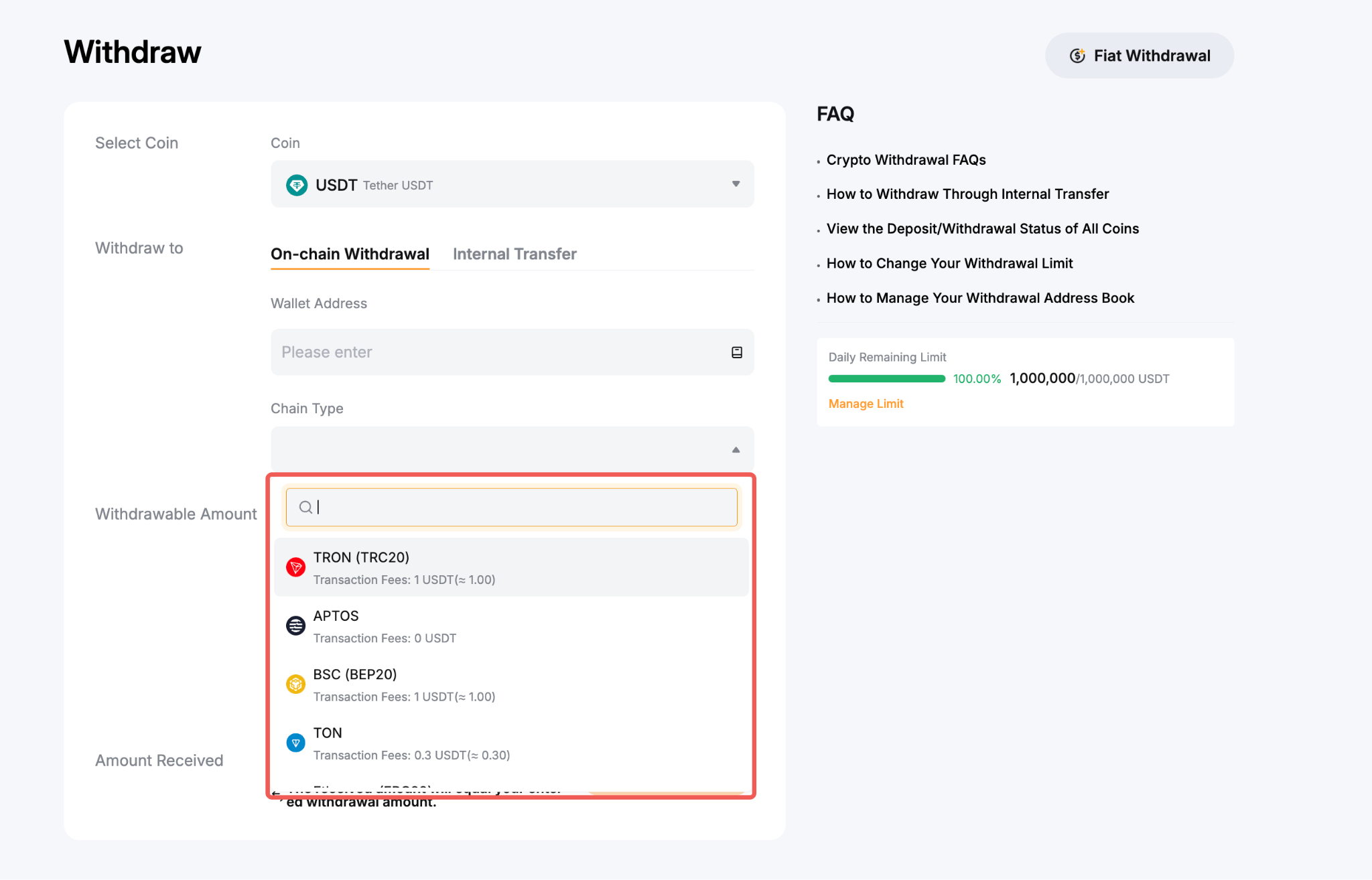The width and height of the screenshot is (1372, 880).
Task: Open Crypto Withdrawal FAQs link
Action: [906, 160]
